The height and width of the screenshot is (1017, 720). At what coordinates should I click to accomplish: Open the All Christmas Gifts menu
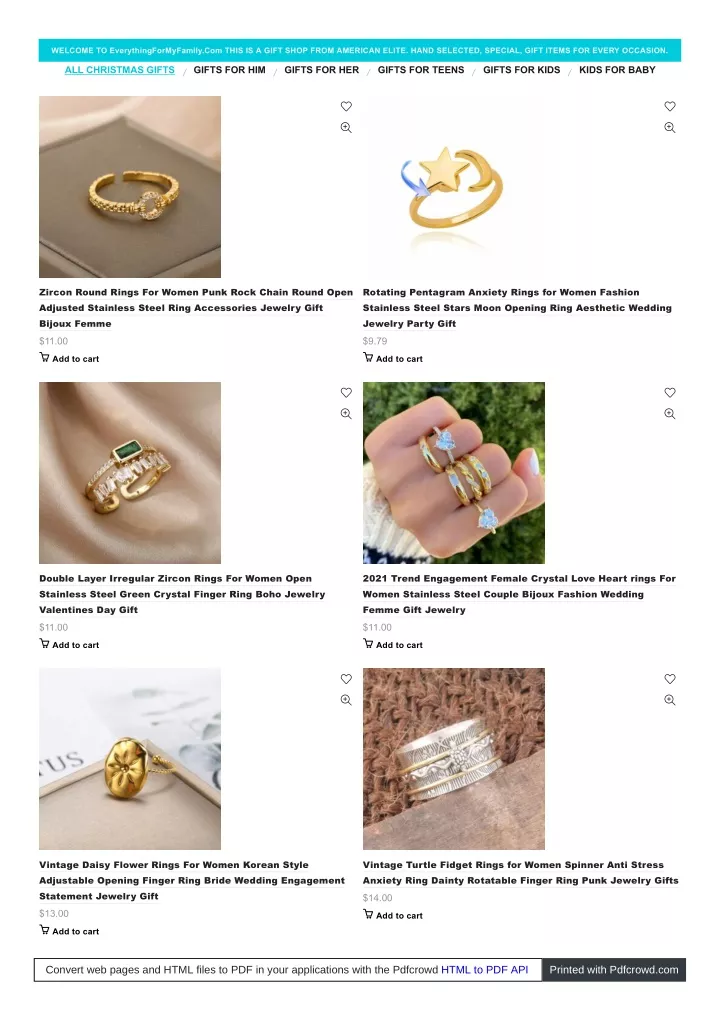(119, 70)
